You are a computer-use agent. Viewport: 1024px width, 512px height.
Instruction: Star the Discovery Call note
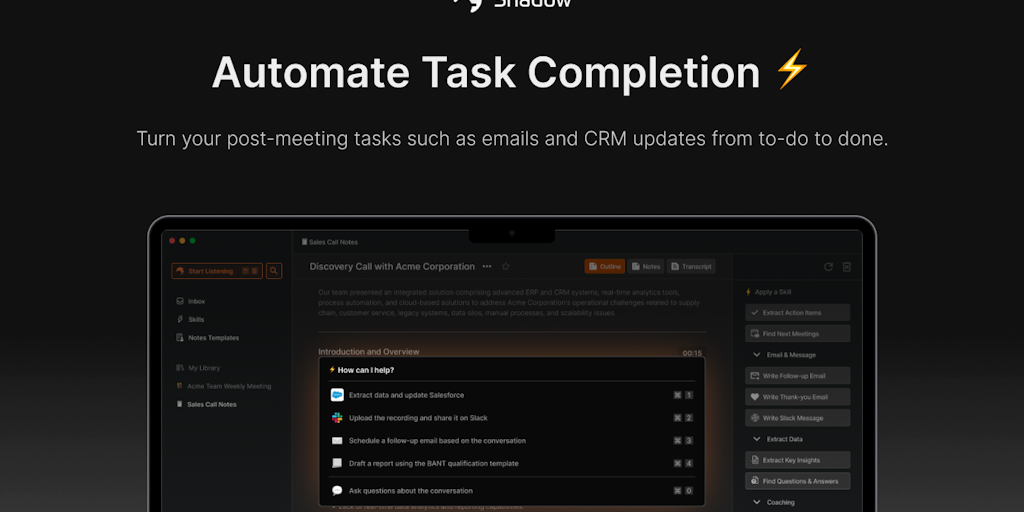505,266
